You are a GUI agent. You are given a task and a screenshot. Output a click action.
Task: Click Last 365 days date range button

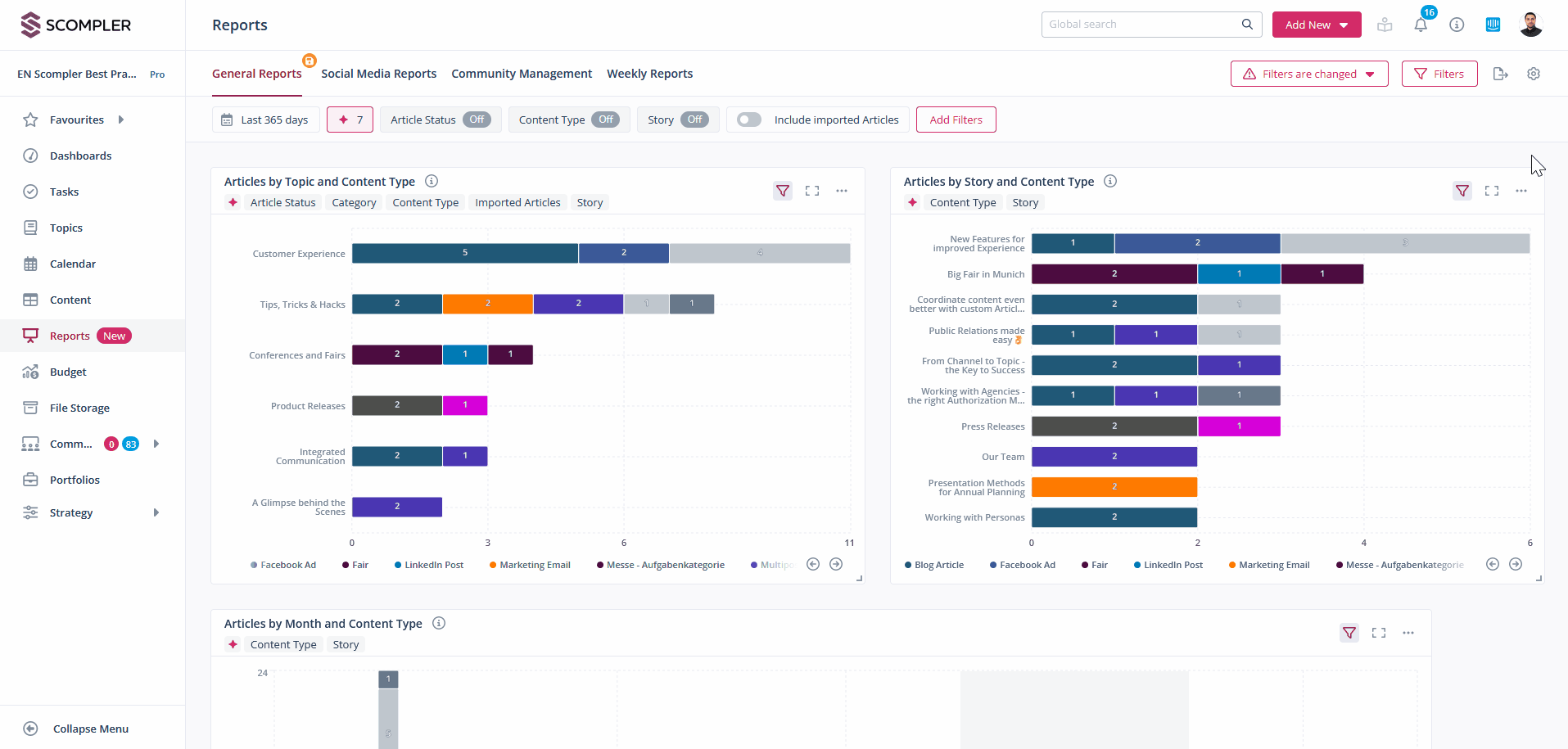[x=265, y=120]
